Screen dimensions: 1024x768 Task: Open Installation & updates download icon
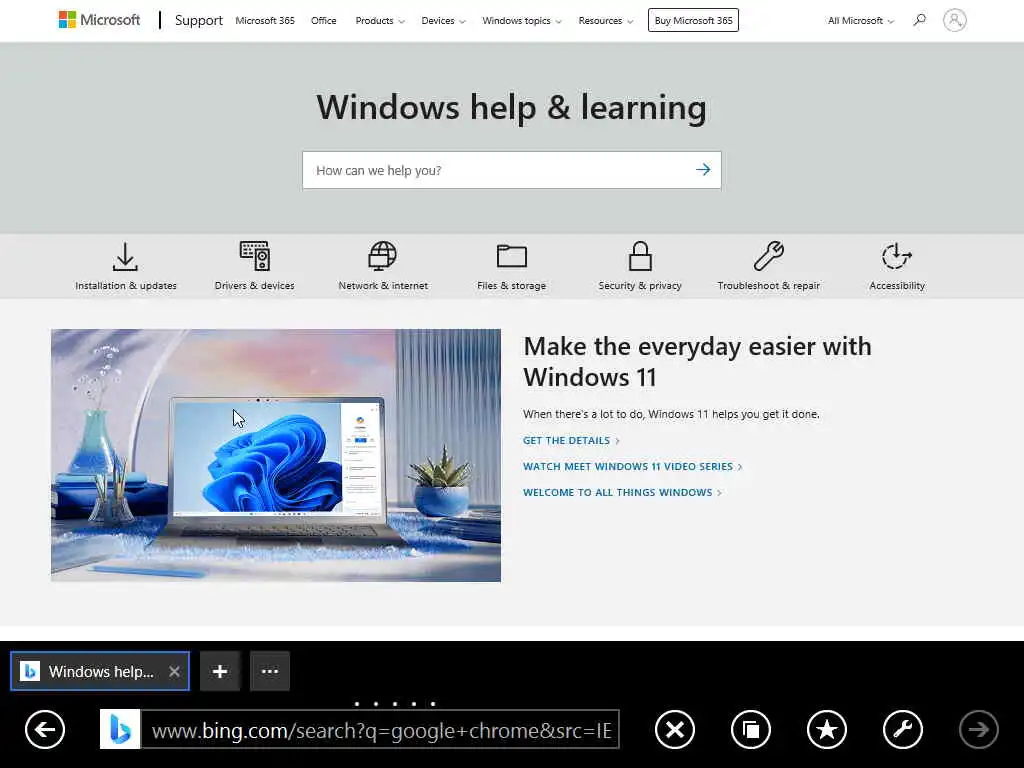(125, 256)
